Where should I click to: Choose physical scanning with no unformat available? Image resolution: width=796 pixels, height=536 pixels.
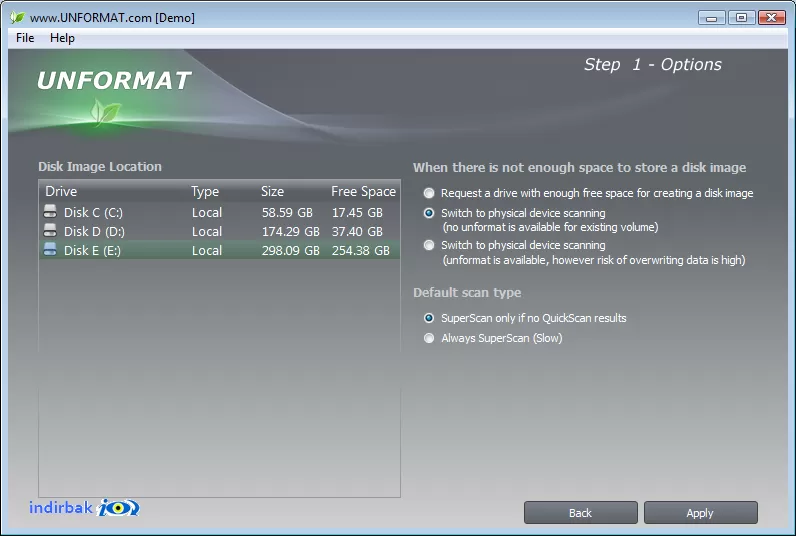pyautogui.click(x=429, y=213)
